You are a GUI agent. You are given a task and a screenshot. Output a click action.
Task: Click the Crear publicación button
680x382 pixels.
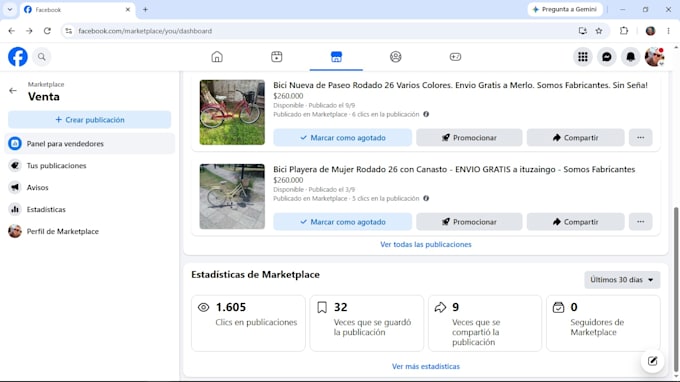(90, 120)
